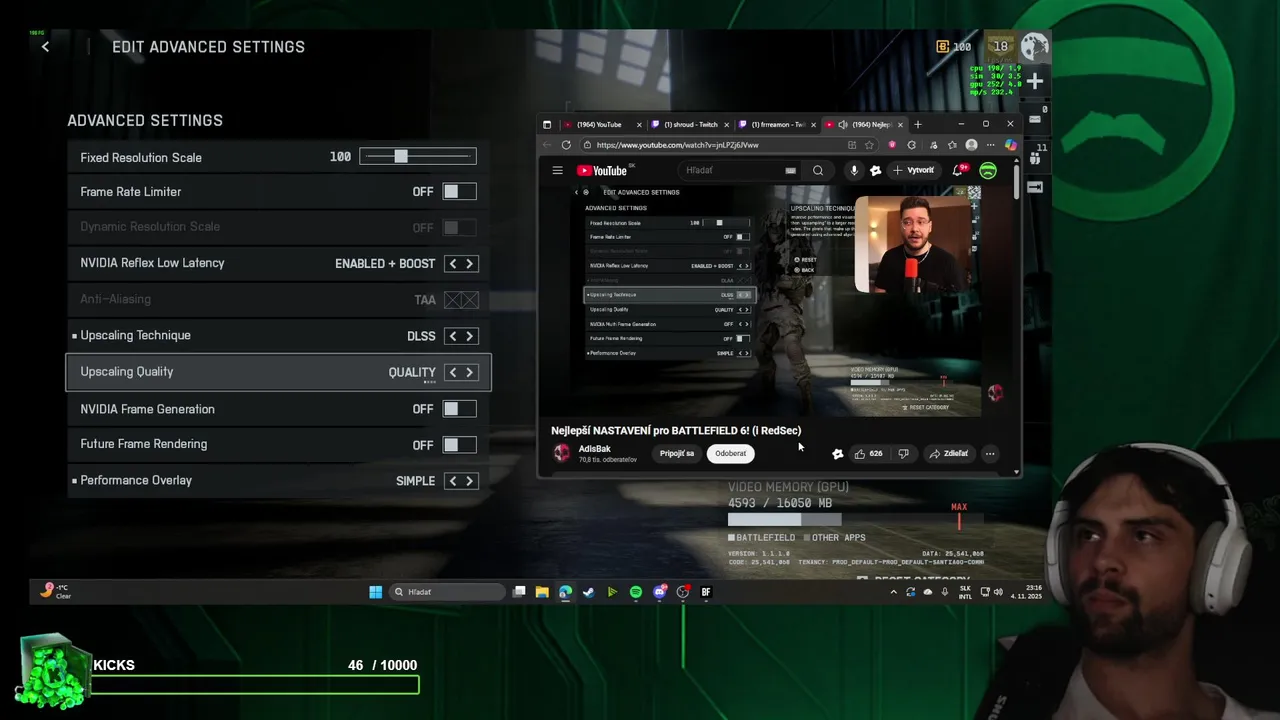Click the Vytvoriť create button
Image resolution: width=1280 pixels, height=720 pixels.
[x=914, y=171]
